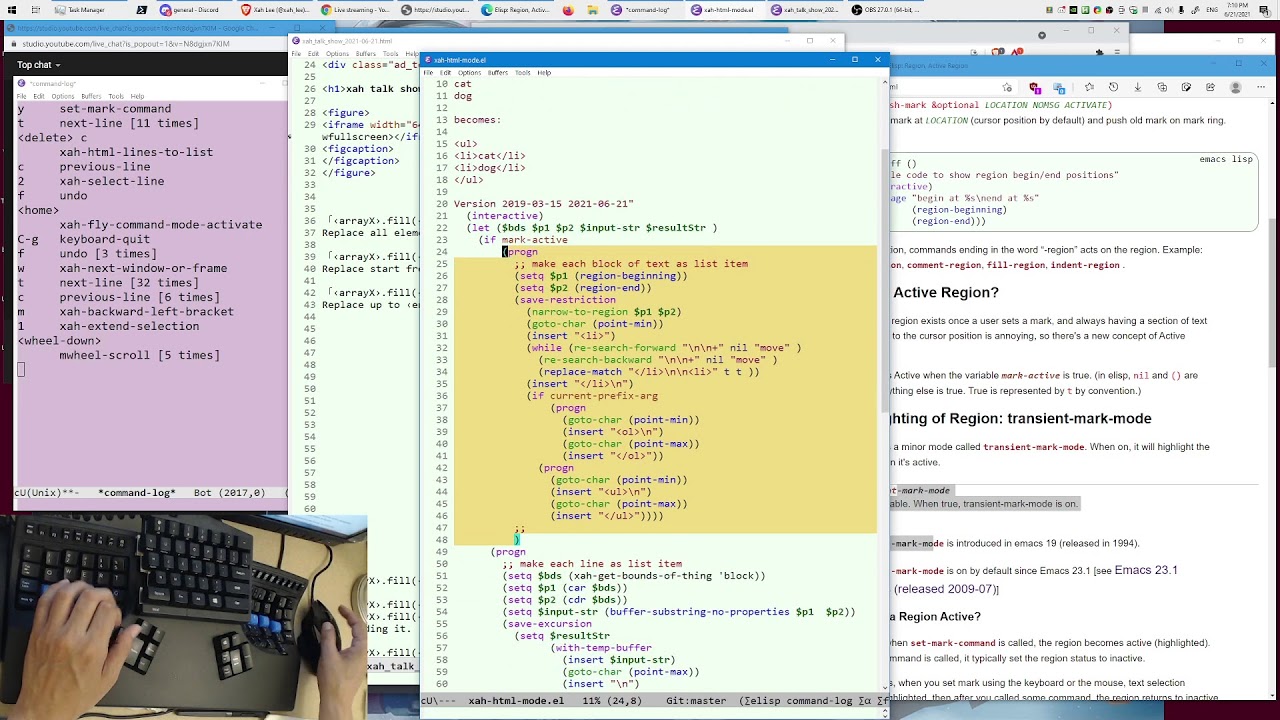Open the red shield extension in Edge
Screen dimensions: 1280x720
[x=1035, y=87]
